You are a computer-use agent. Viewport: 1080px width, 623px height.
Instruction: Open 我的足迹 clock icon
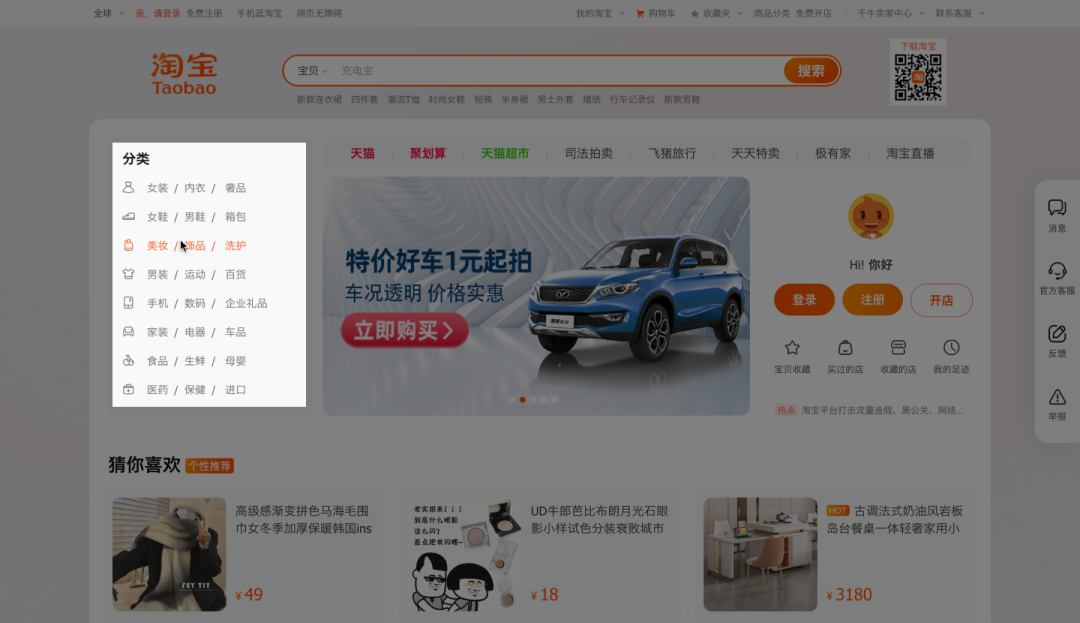[x=951, y=348]
